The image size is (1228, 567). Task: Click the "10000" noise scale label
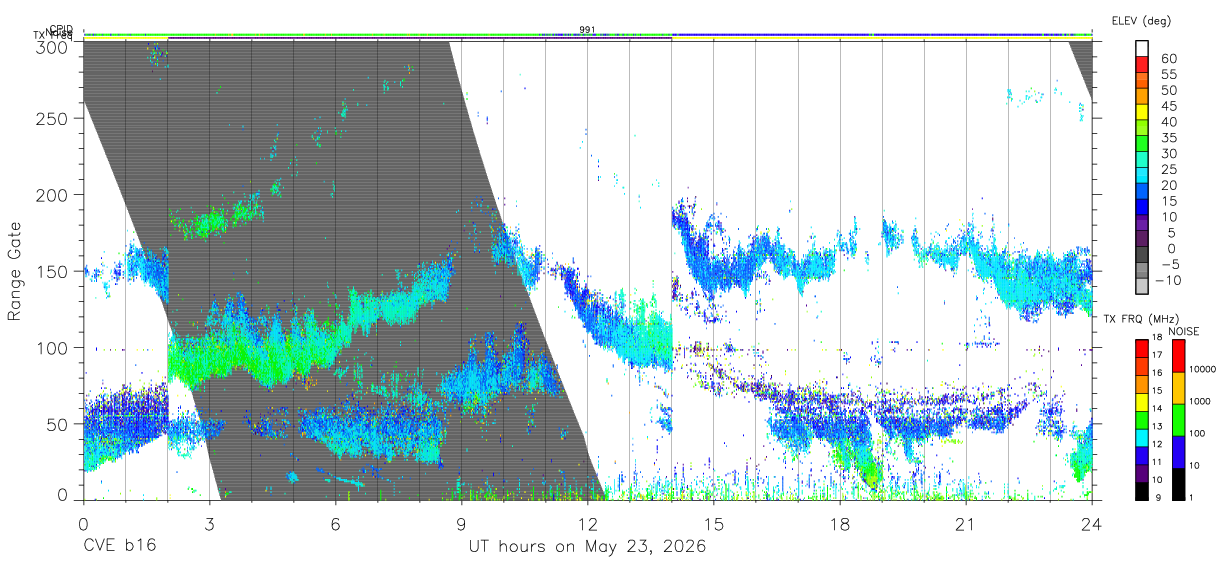tap(1204, 369)
